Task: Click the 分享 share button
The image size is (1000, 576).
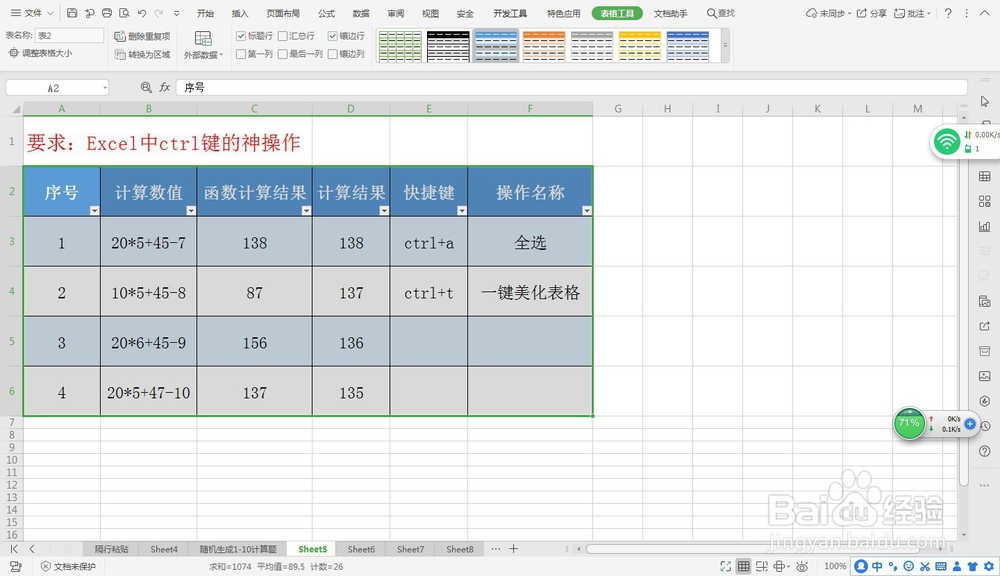Action: point(871,13)
